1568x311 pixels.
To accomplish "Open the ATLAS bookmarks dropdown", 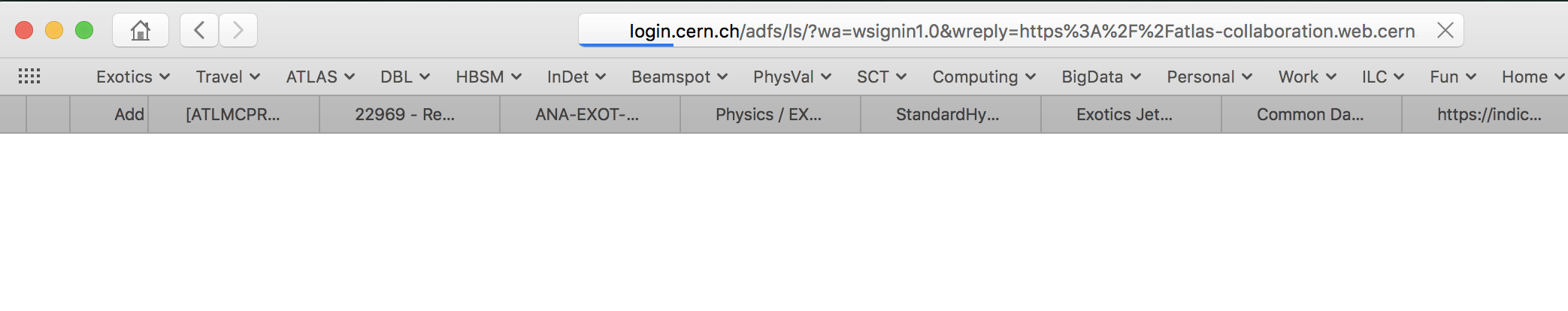I will 320,77.
